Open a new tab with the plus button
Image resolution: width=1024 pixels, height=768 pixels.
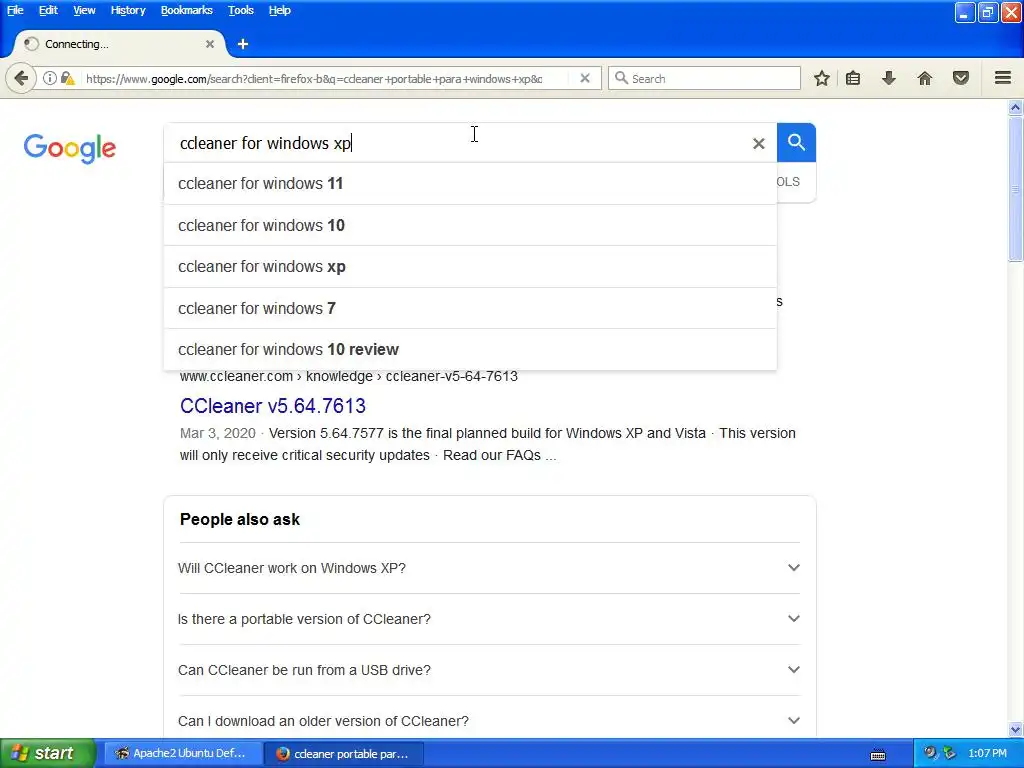tap(243, 44)
